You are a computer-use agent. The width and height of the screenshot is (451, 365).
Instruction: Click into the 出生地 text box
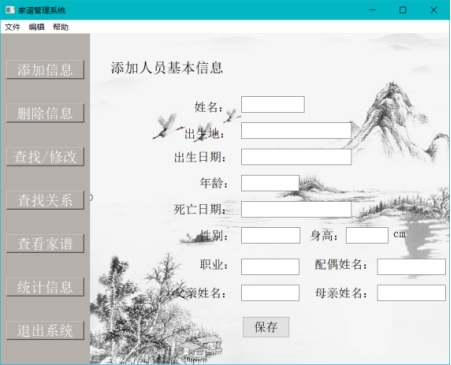pos(296,130)
